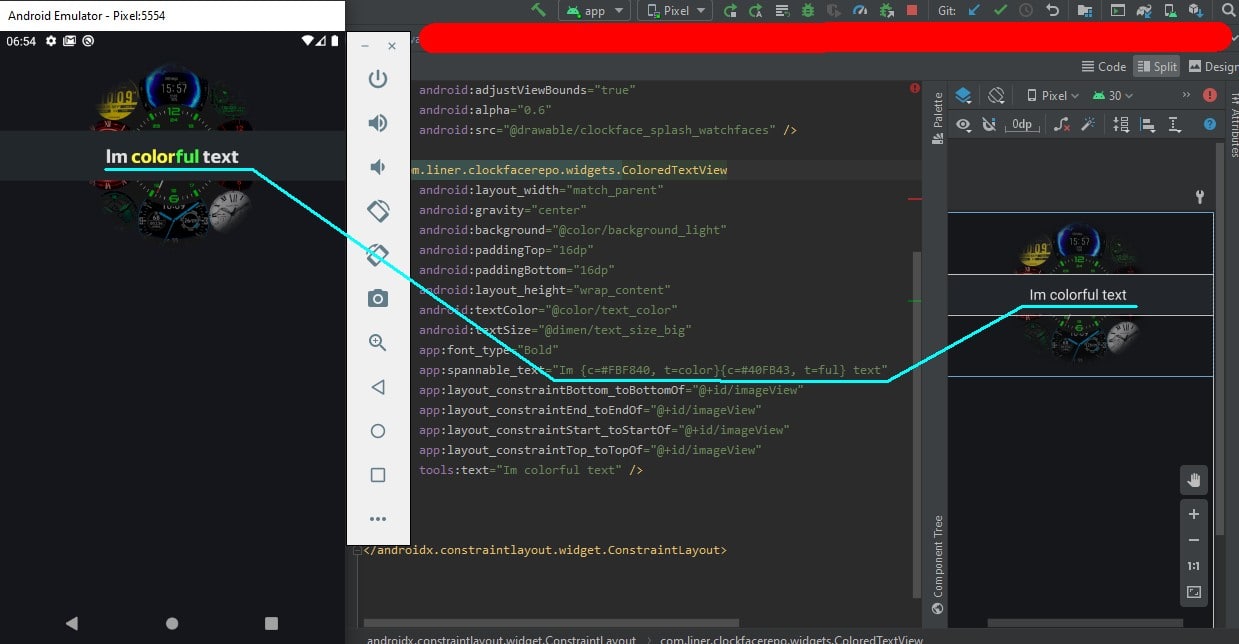
Task: Open API 30 version dropdown
Action: [x=1112, y=96]
